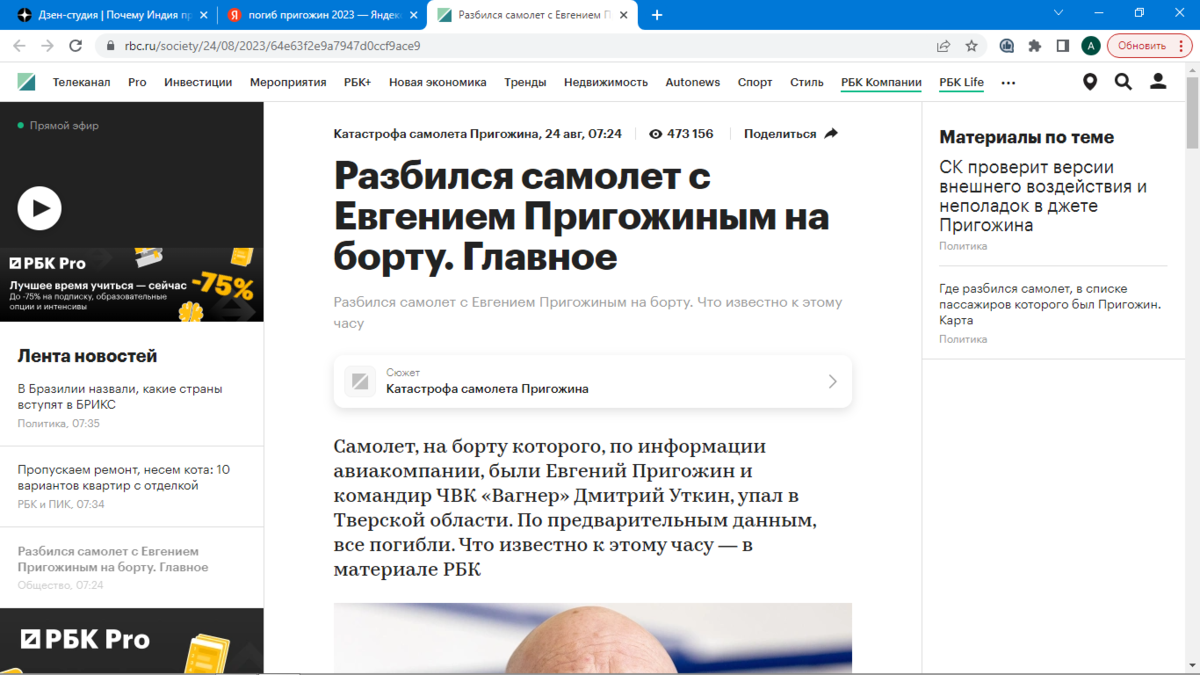This screenshot has width=1200, height=675.
Task: Reload the current page
Action: (75, 46)
